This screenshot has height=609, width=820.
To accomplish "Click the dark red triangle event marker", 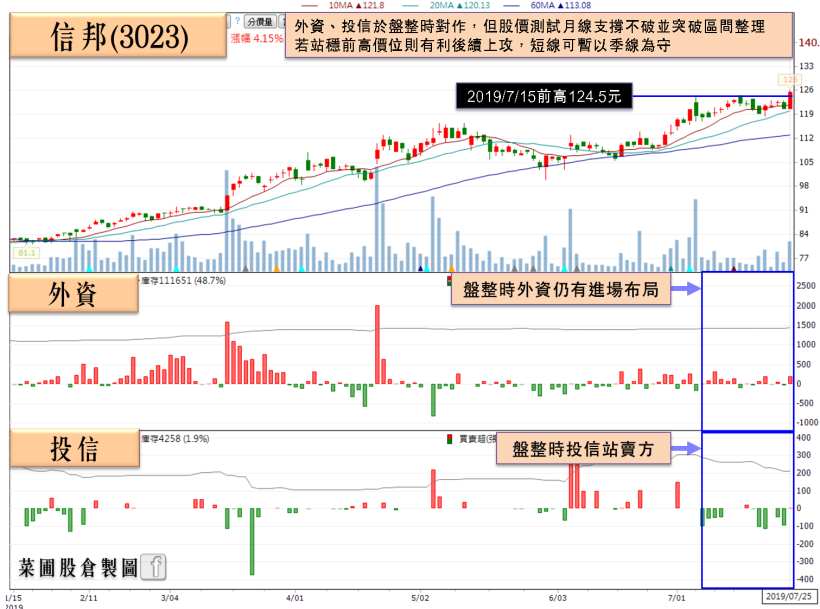I will pyautogui.click(x=734, y=269).
